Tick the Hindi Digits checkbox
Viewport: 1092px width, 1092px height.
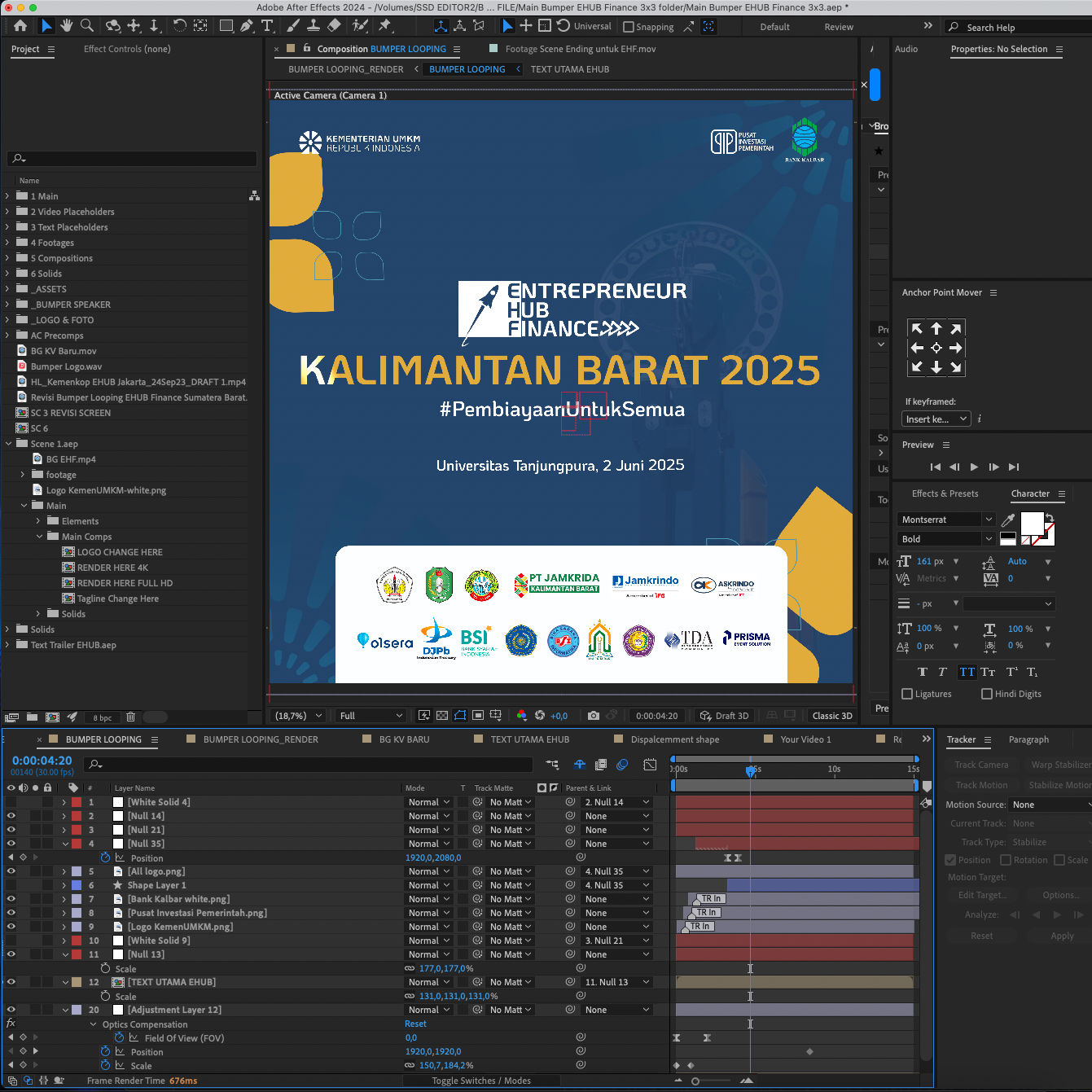pyautogui.click(x=987, y=694)
